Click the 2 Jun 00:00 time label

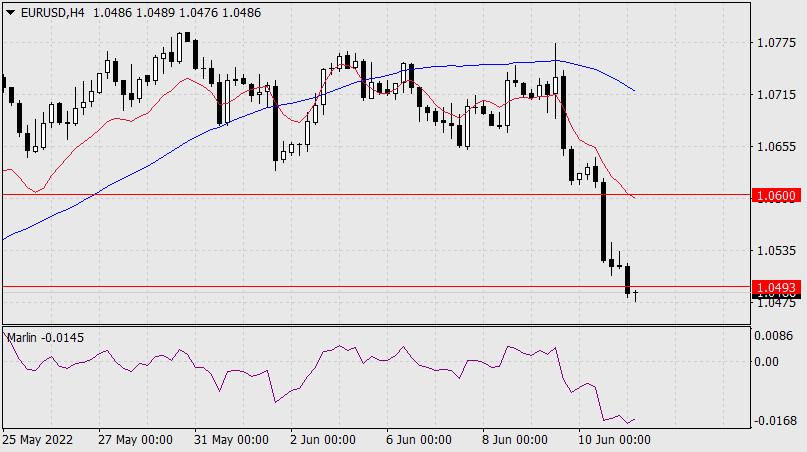tap(323, 440)
